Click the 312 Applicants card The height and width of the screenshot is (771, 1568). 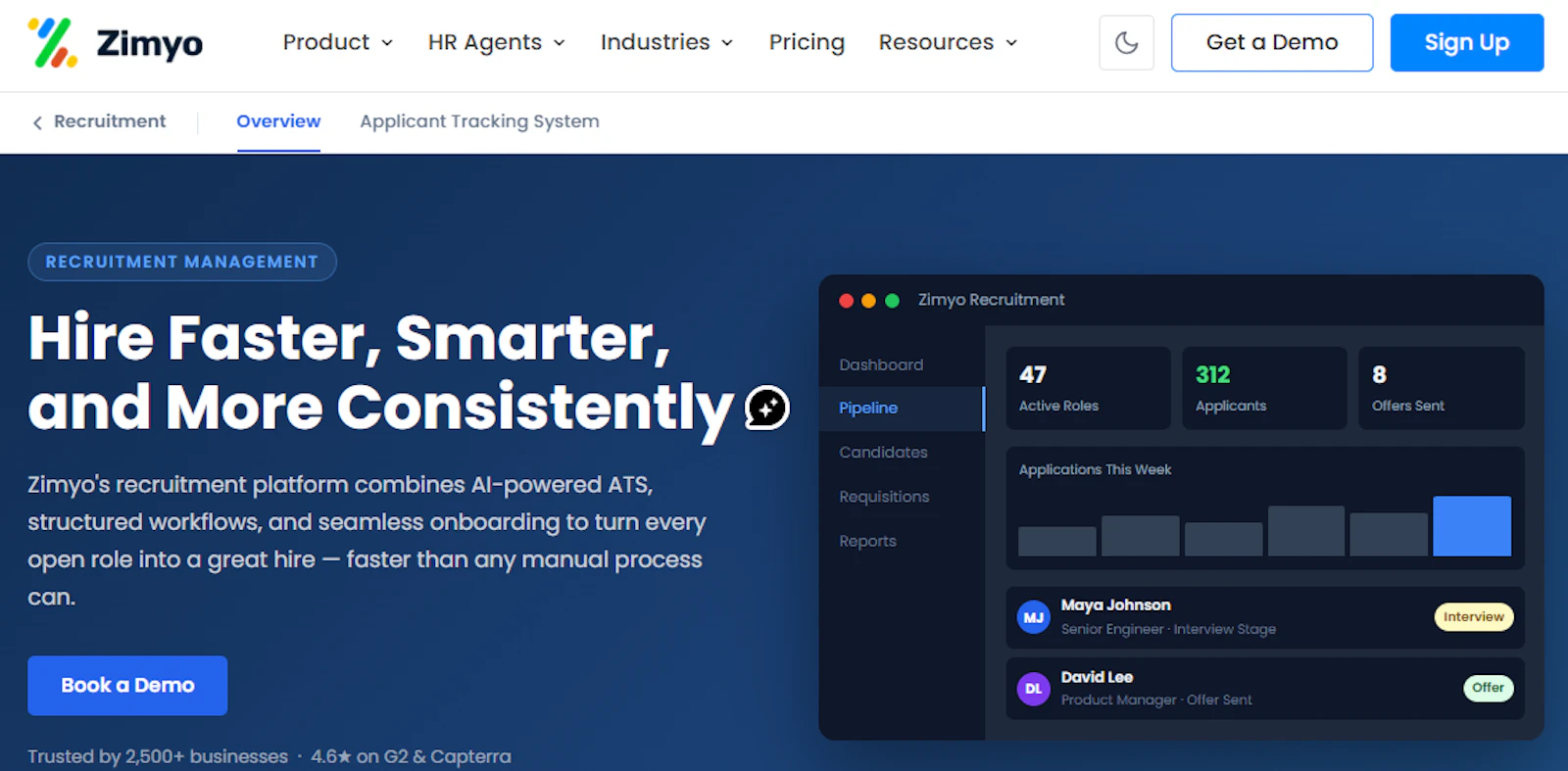click(x=1264, y=388)
